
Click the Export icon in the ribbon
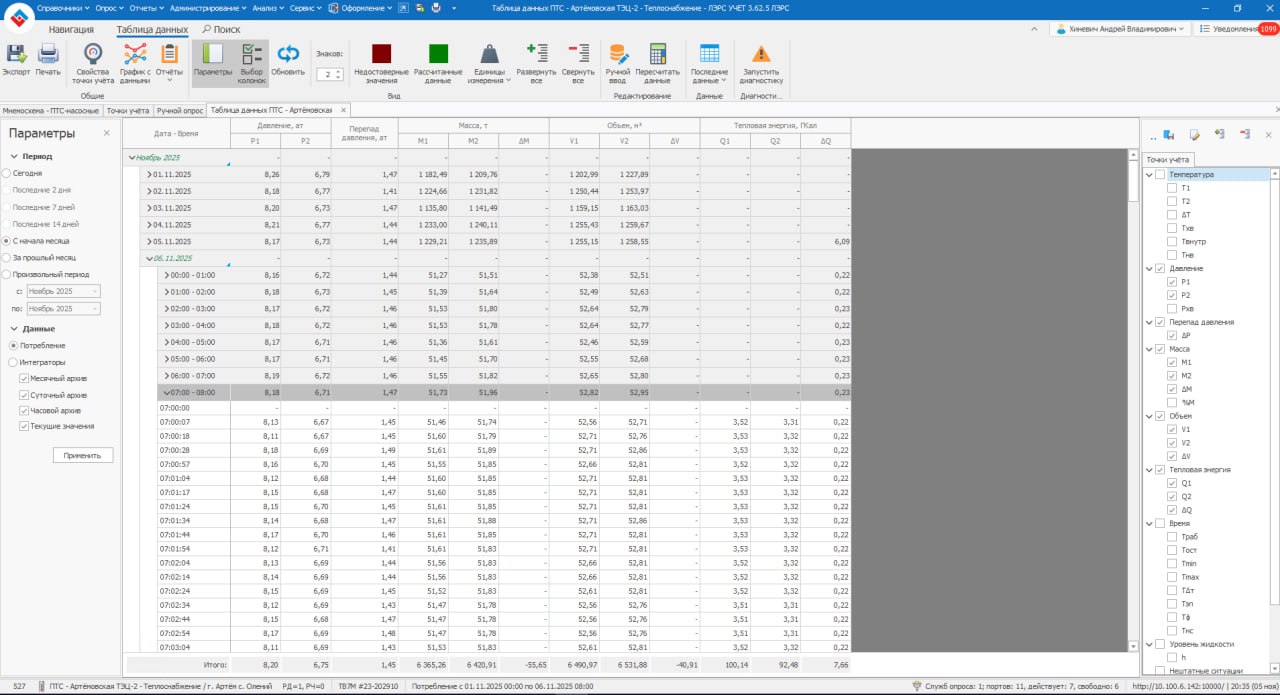(16, 55)
